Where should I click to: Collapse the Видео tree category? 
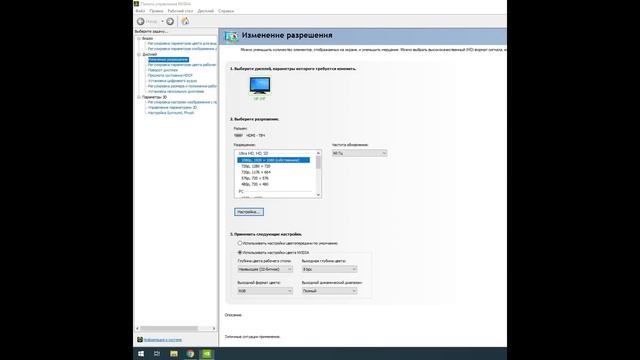pyautogui.click(x=139, y=38)
